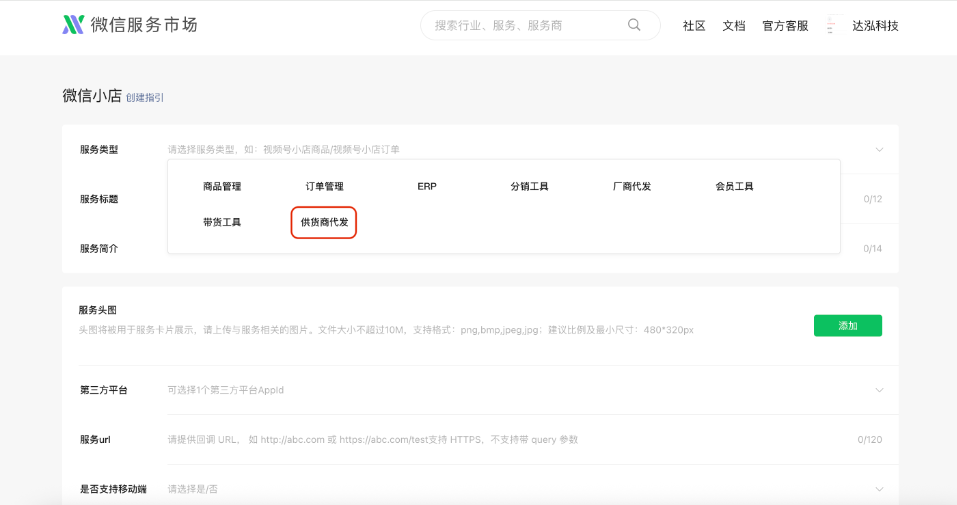The image size is (957, 505).
Task: Click the user avatar icon beside 达泓科技
Action: pyautogui.click(x=830, y=26)
